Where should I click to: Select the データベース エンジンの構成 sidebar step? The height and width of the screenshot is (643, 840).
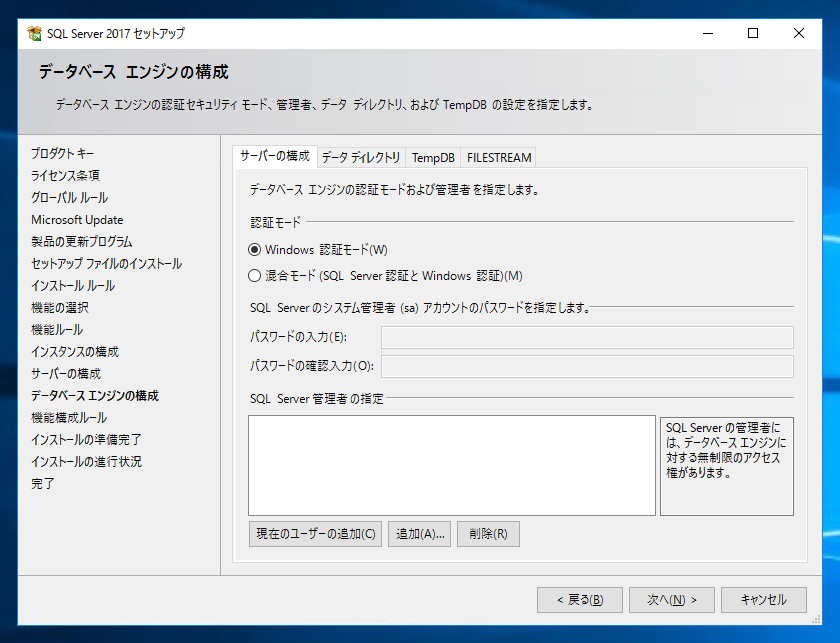click(95, 395)
